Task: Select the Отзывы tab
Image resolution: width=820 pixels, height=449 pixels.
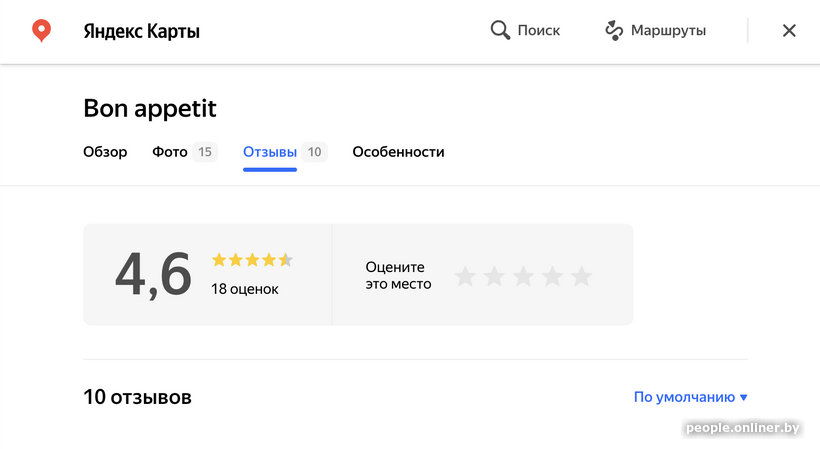Action: coord(270,152)
